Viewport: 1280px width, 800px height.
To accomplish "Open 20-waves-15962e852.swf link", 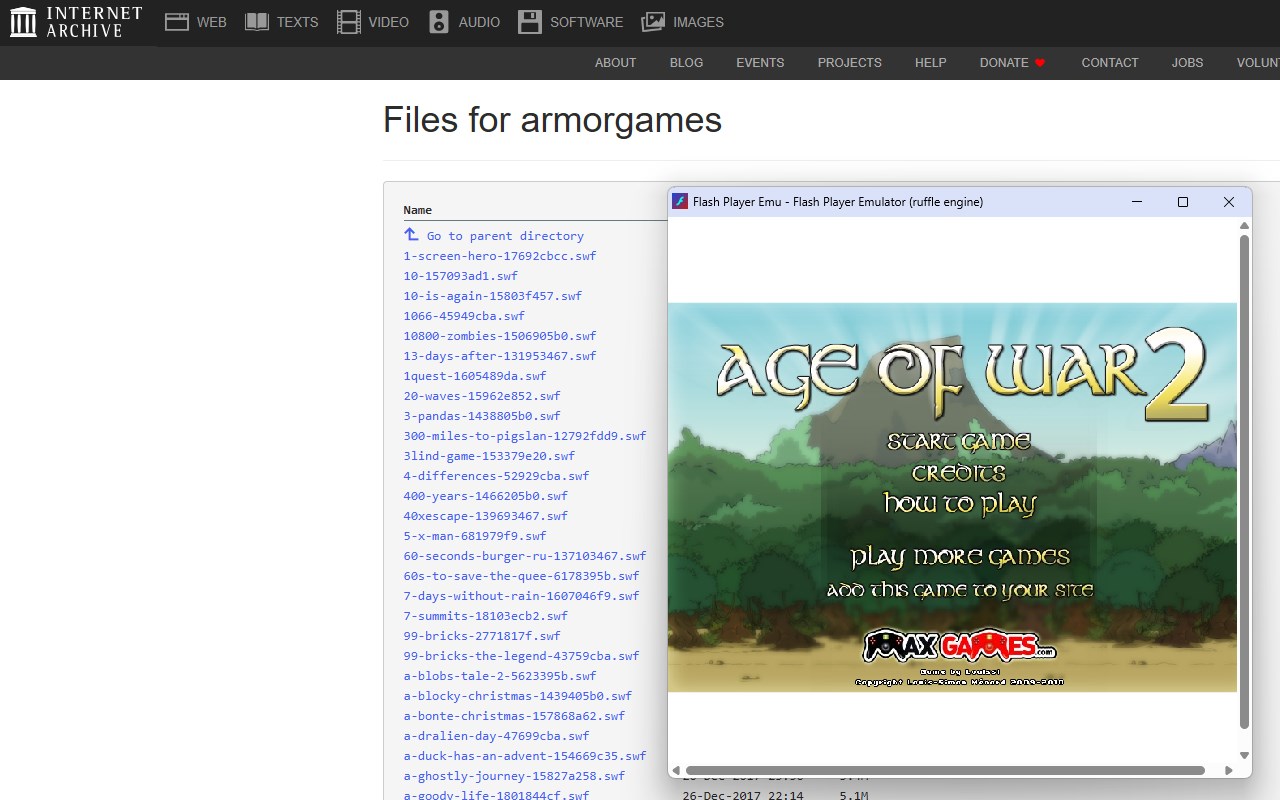I will (482, 396).
